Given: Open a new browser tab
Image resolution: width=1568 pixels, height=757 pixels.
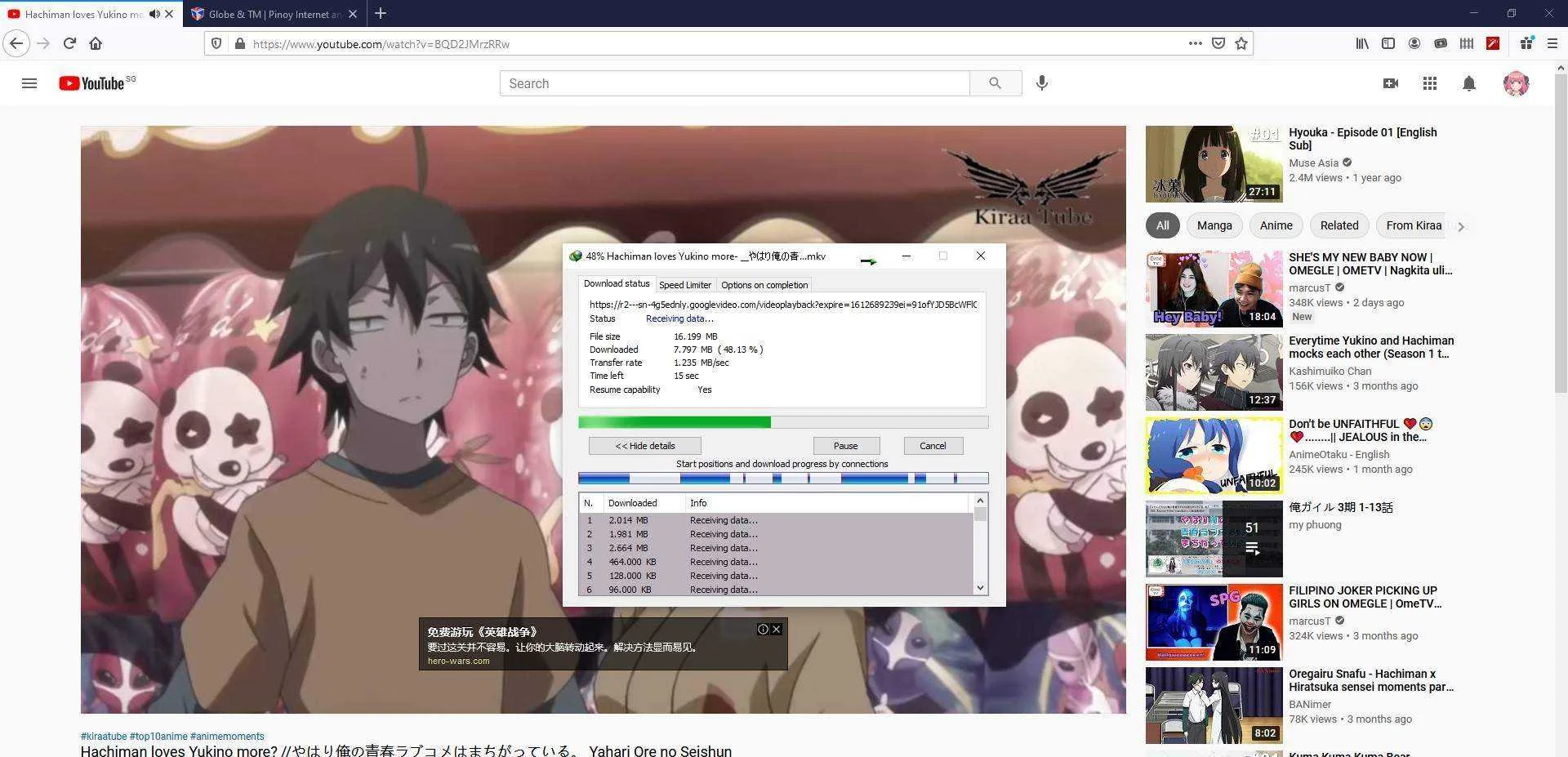Looking at the screenshot, I should (x=381, y=13).
